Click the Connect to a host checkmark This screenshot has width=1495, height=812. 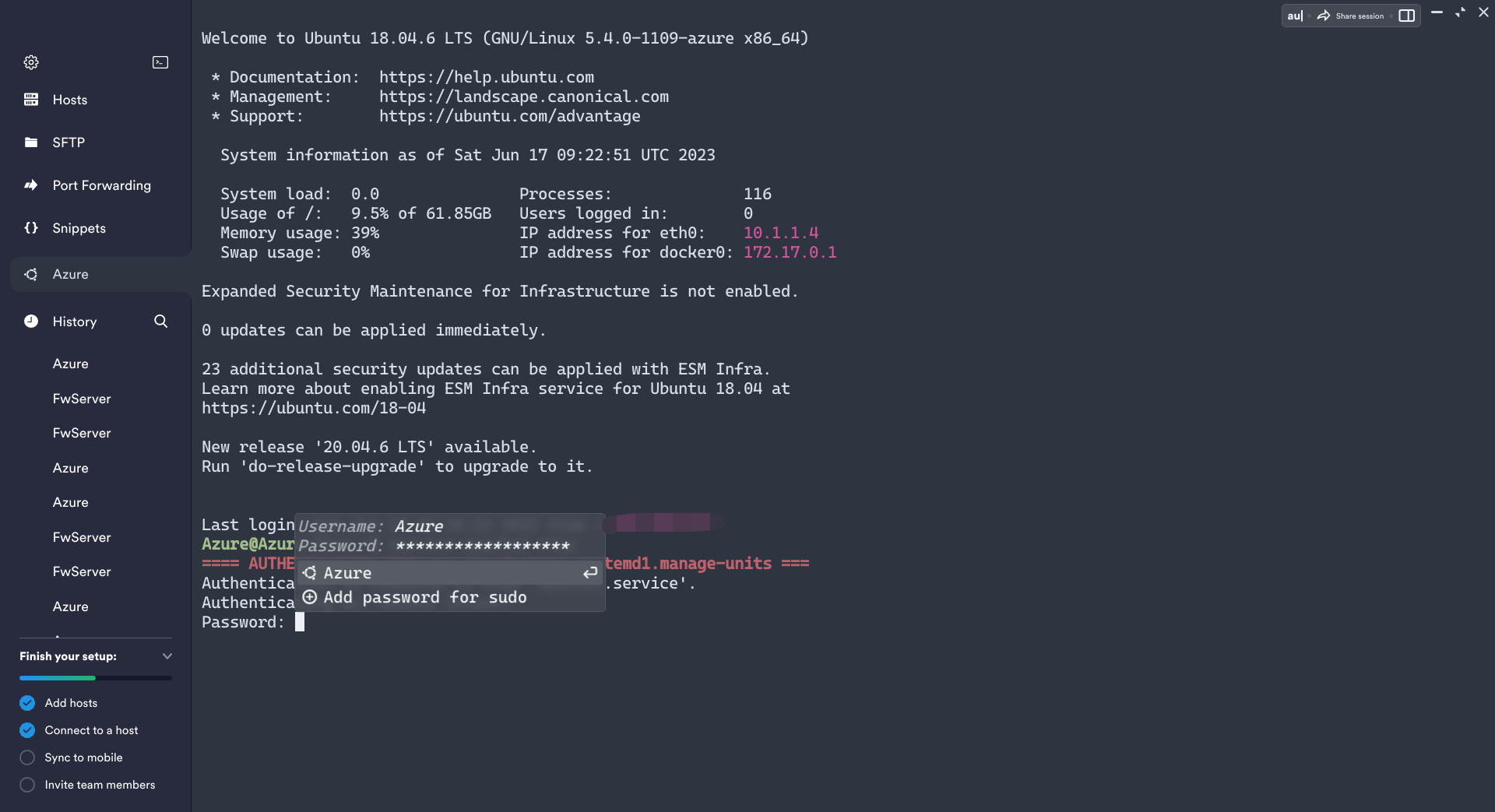(x=27, y=730)
